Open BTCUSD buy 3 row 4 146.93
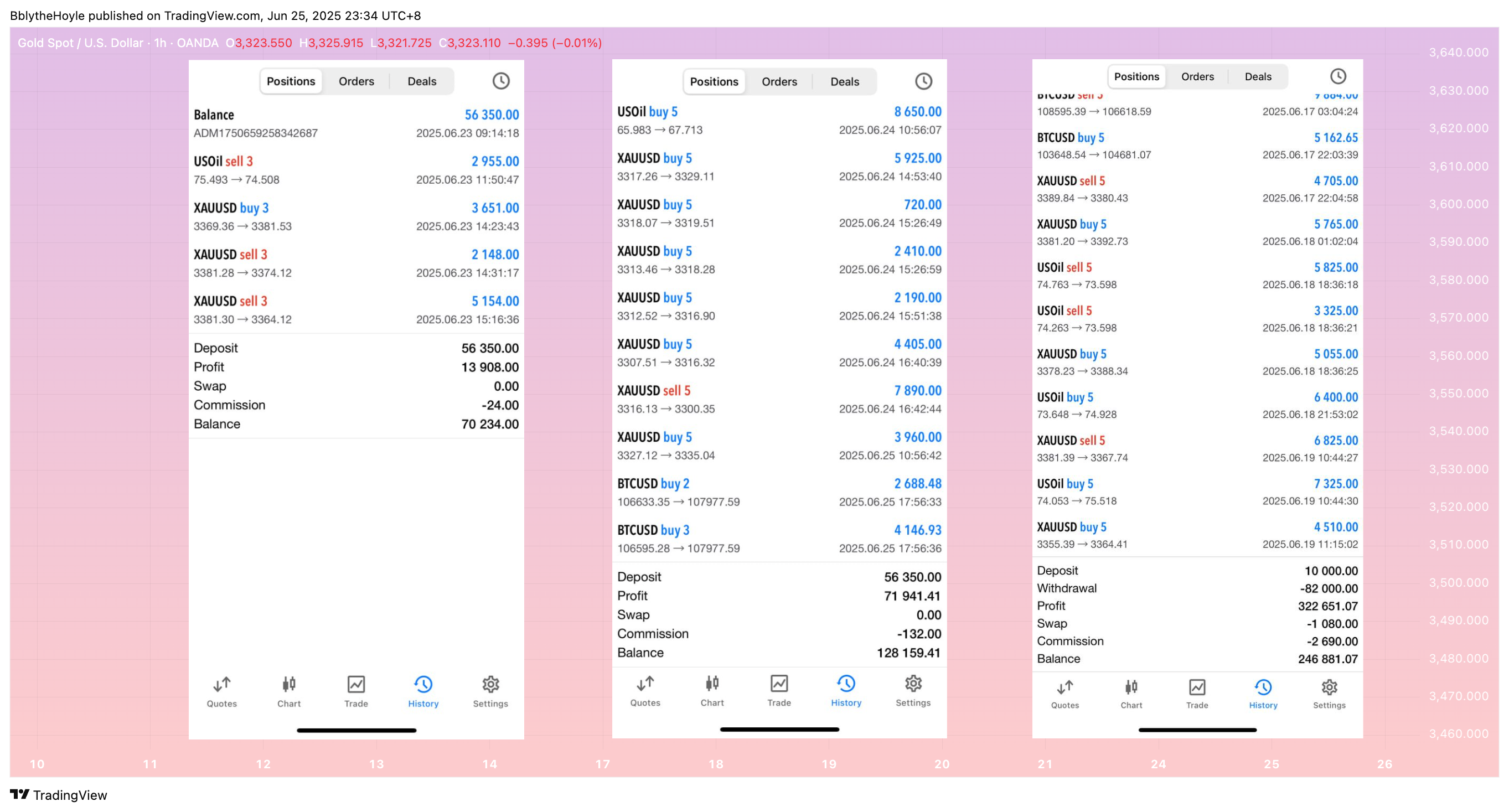Screen dimensions: 1509x812 click(779, 539)
